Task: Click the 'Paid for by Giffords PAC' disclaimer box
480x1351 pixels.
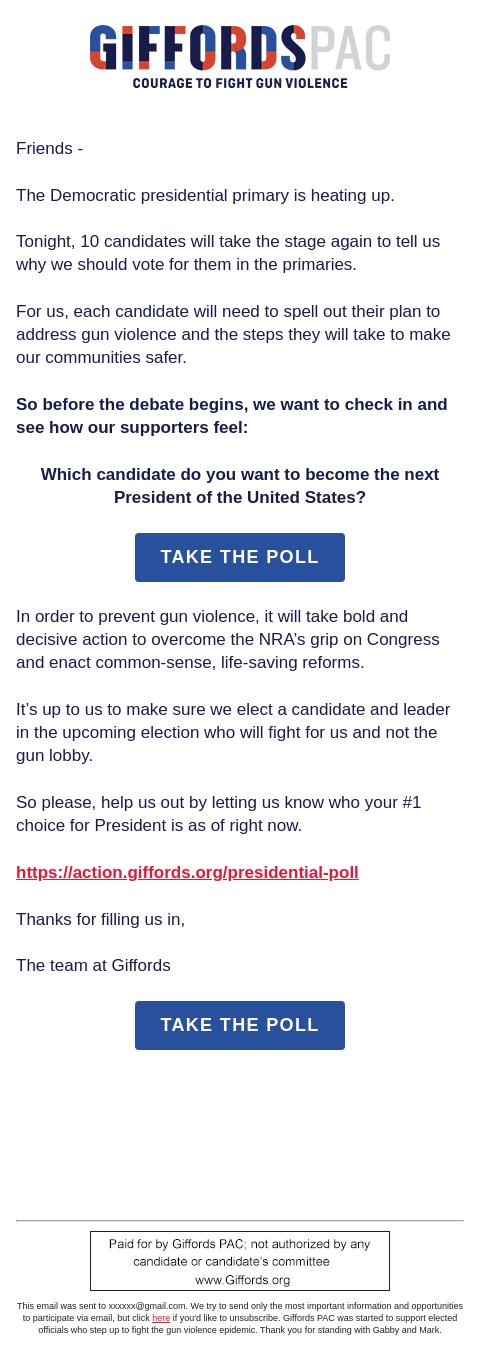Action: [240, 1261]
